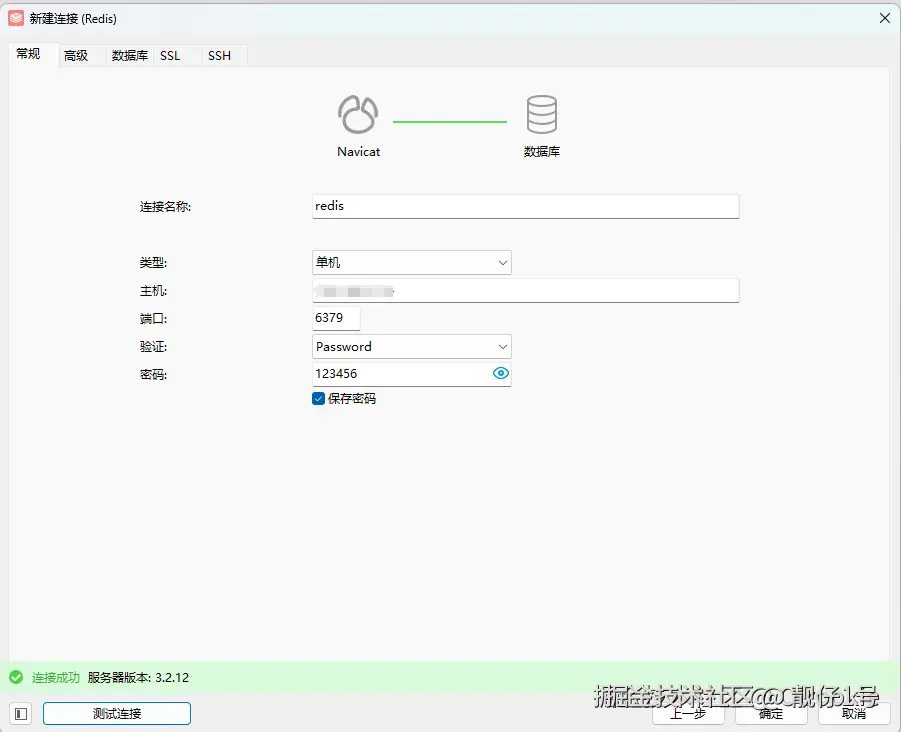Click the 确定 button
Image resolution: width=901 pixels, height=732 pixels.
[x=771, y=714]
